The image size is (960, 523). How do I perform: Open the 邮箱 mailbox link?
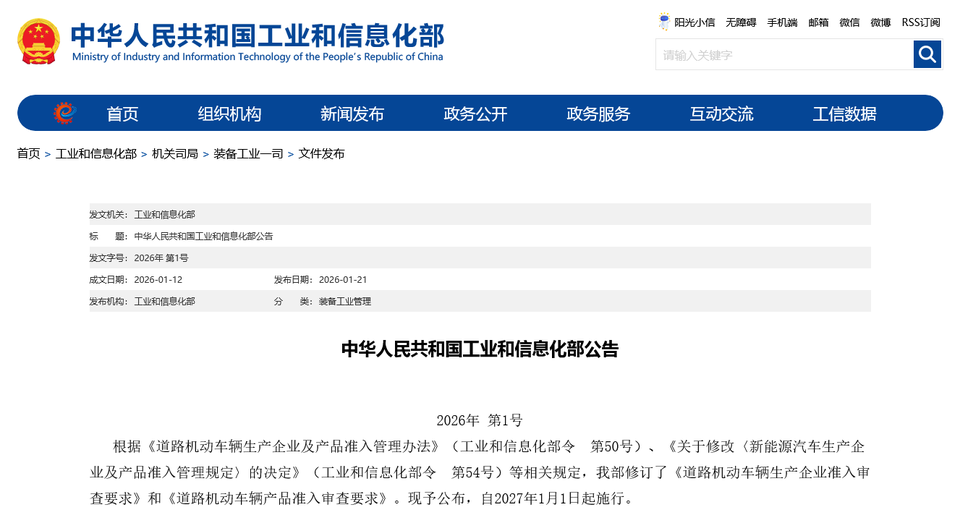tap(818, 22)
